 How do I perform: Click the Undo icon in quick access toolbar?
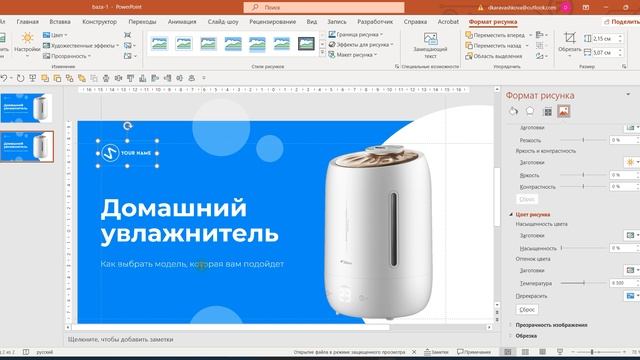click(4, 78)
